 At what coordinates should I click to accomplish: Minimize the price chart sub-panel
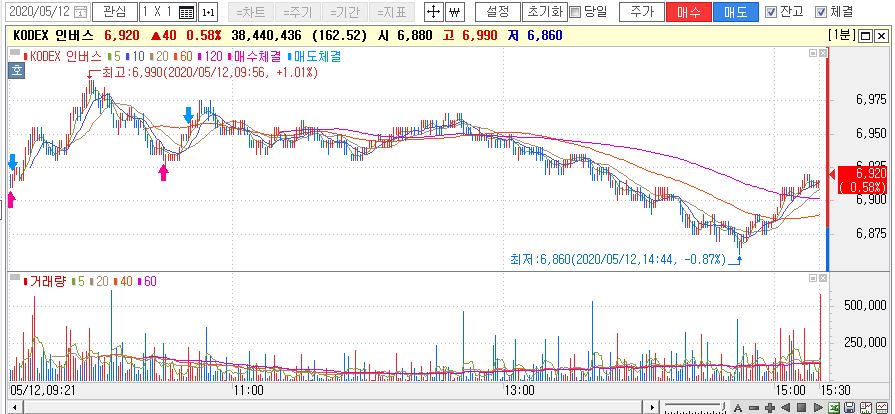813,53
